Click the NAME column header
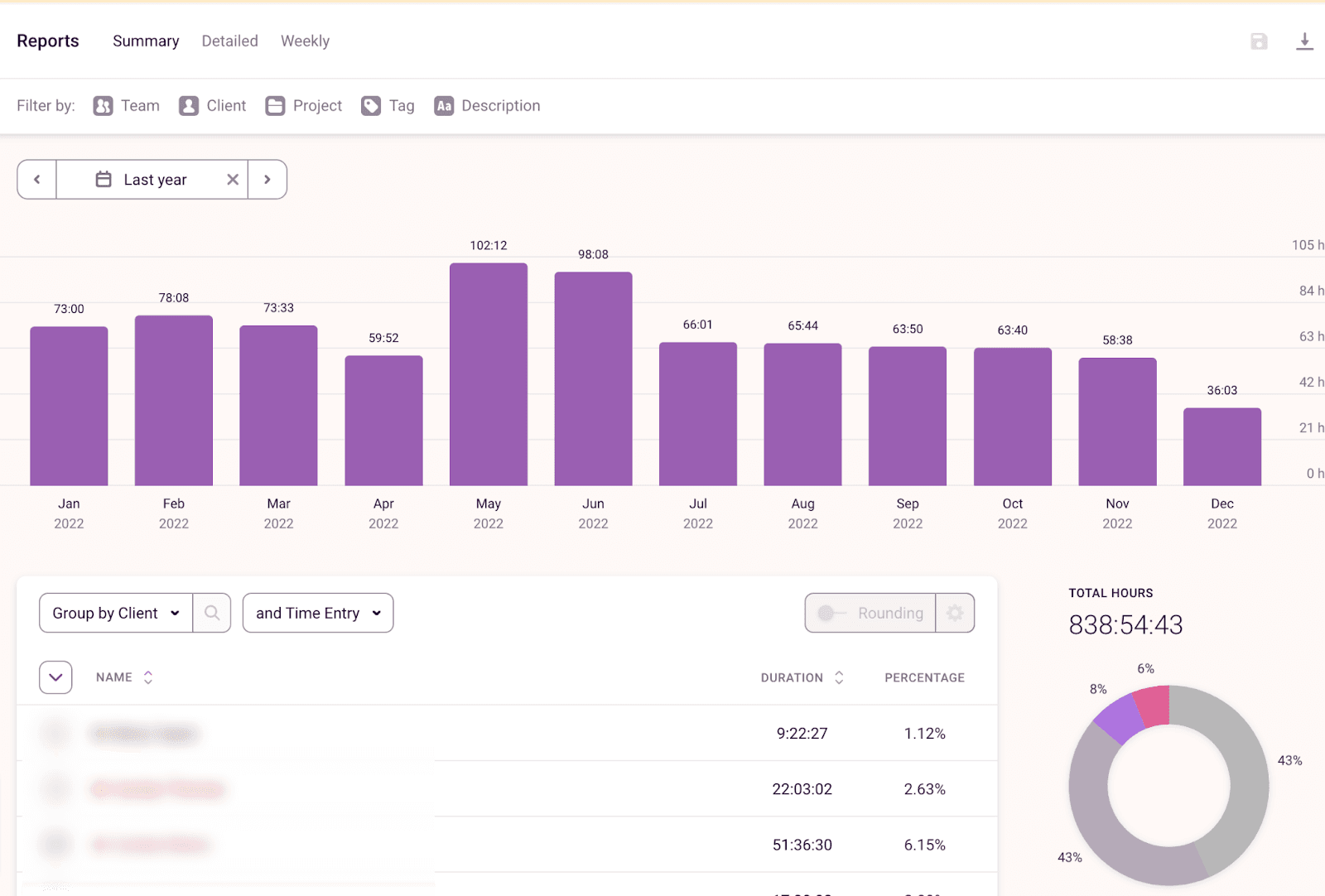This screenshot has width=1325, height=896. pyautogui.click(x=114, y=677)
